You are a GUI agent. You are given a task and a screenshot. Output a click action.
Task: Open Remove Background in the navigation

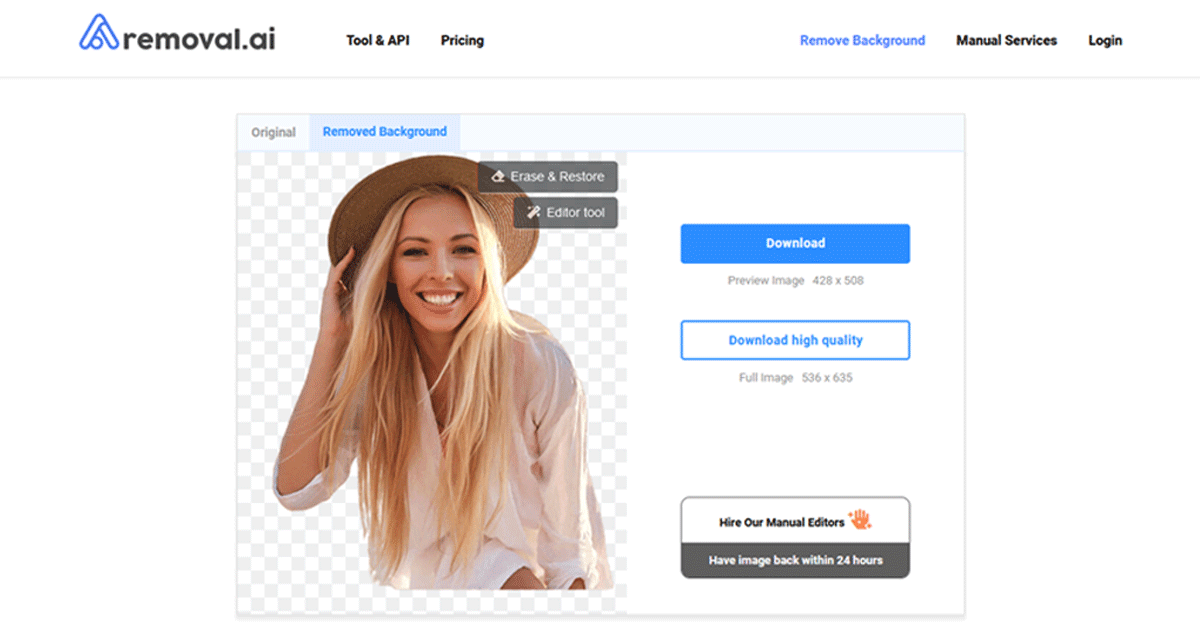tap(863, 41)
